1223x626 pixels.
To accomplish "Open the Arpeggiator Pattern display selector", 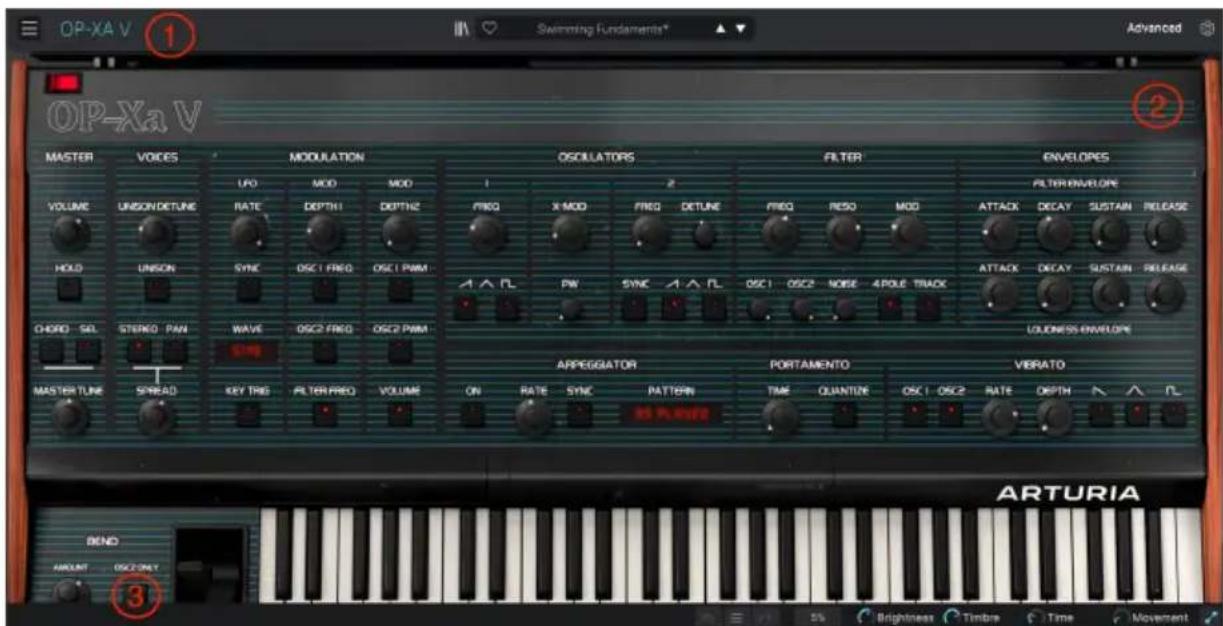I will point(669,415).
